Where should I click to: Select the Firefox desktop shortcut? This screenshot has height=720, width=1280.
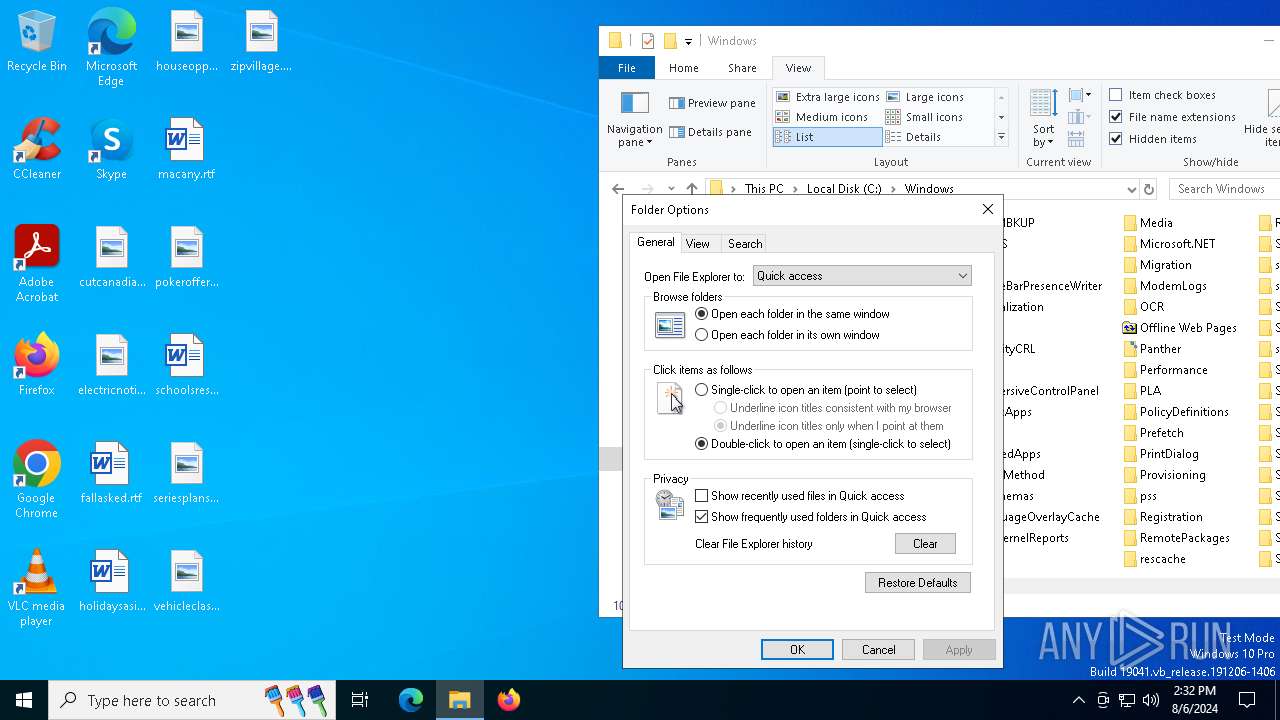pos(36,365)
